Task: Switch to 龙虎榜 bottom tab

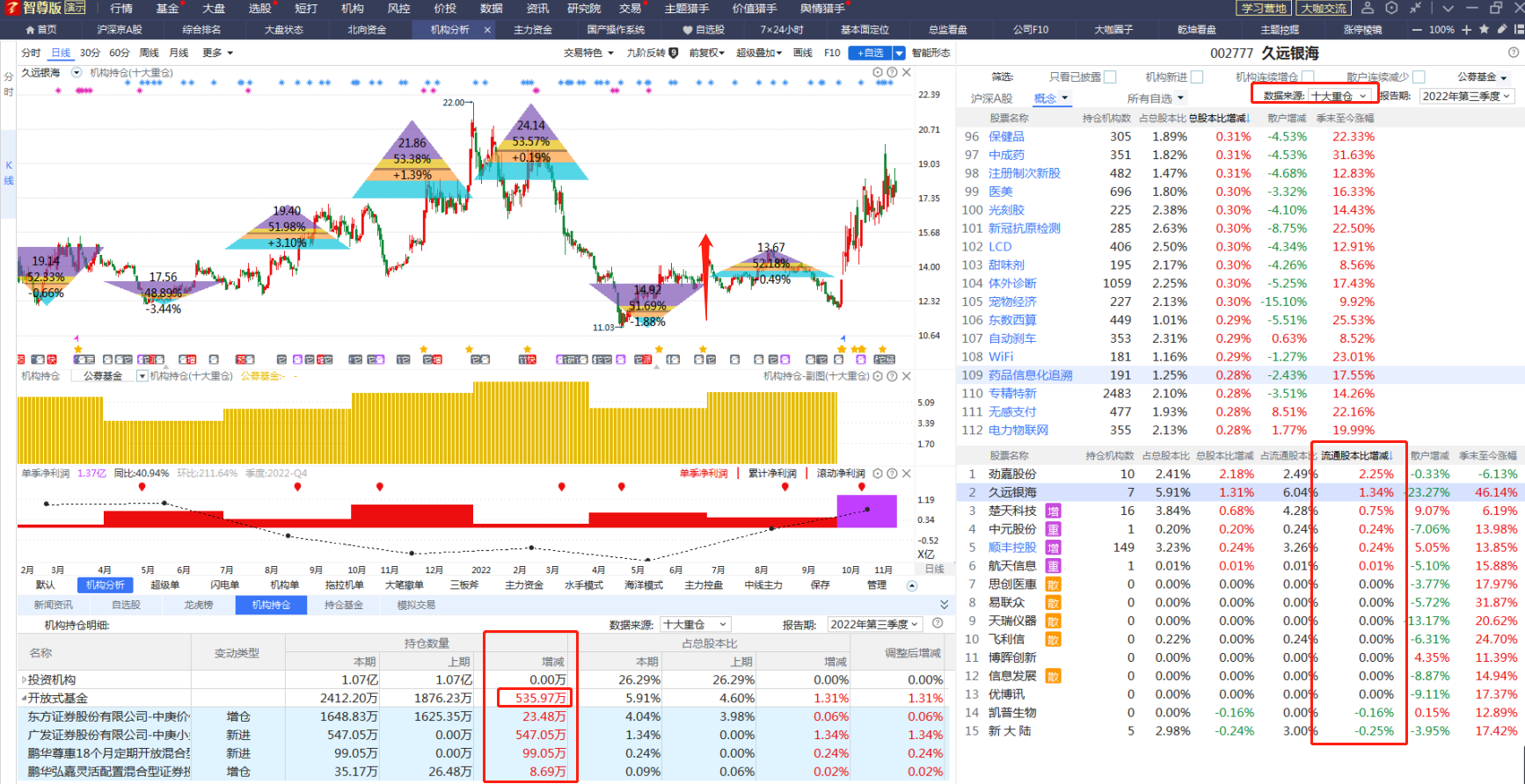Action: [x=199, y=605]
